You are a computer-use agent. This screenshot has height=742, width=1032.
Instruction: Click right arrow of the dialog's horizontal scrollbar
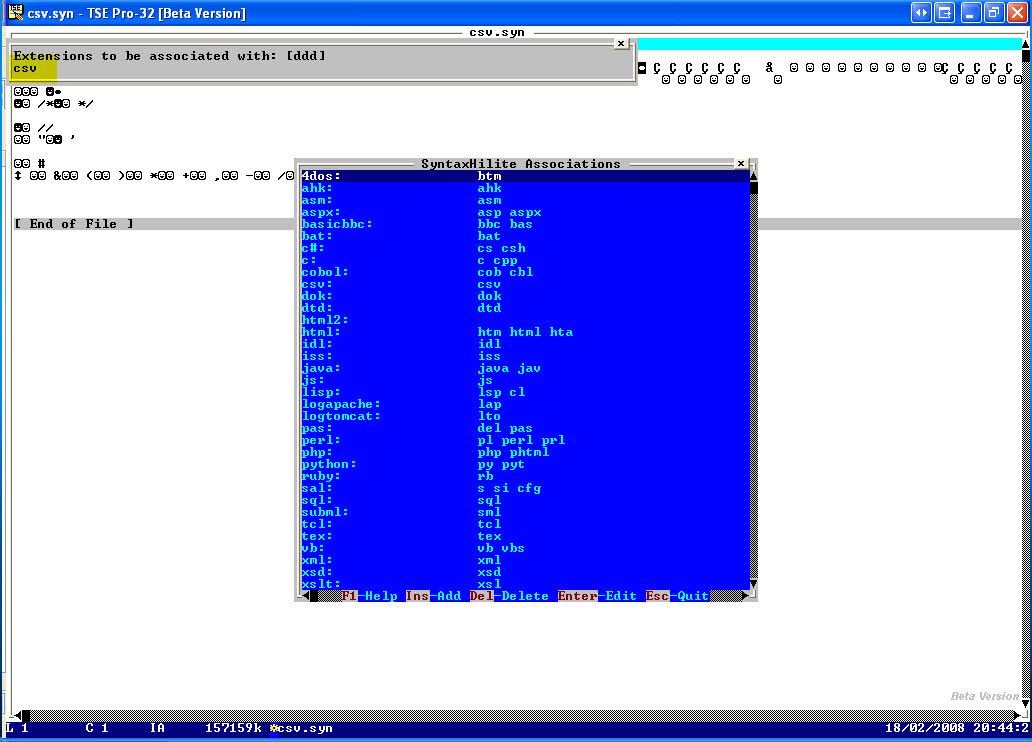coord(746,596)
